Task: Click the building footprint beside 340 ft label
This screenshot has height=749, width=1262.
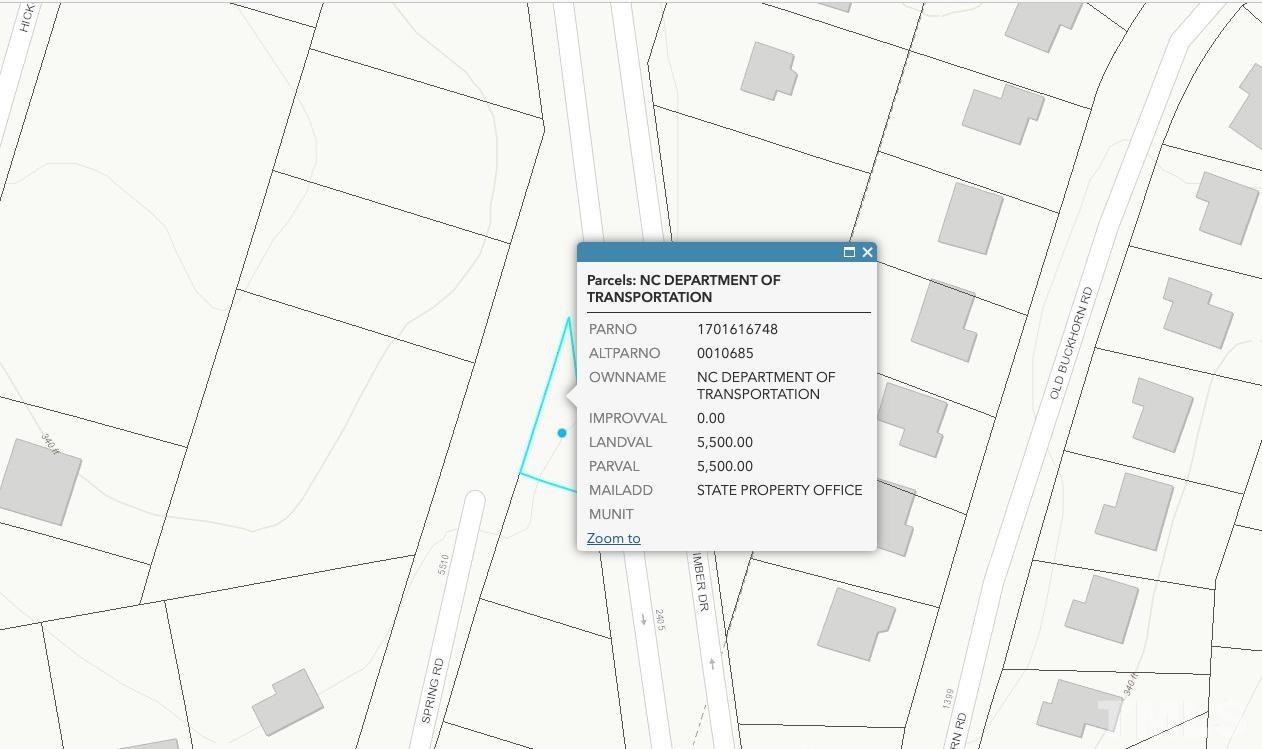Action: click(x=40, y=482)
